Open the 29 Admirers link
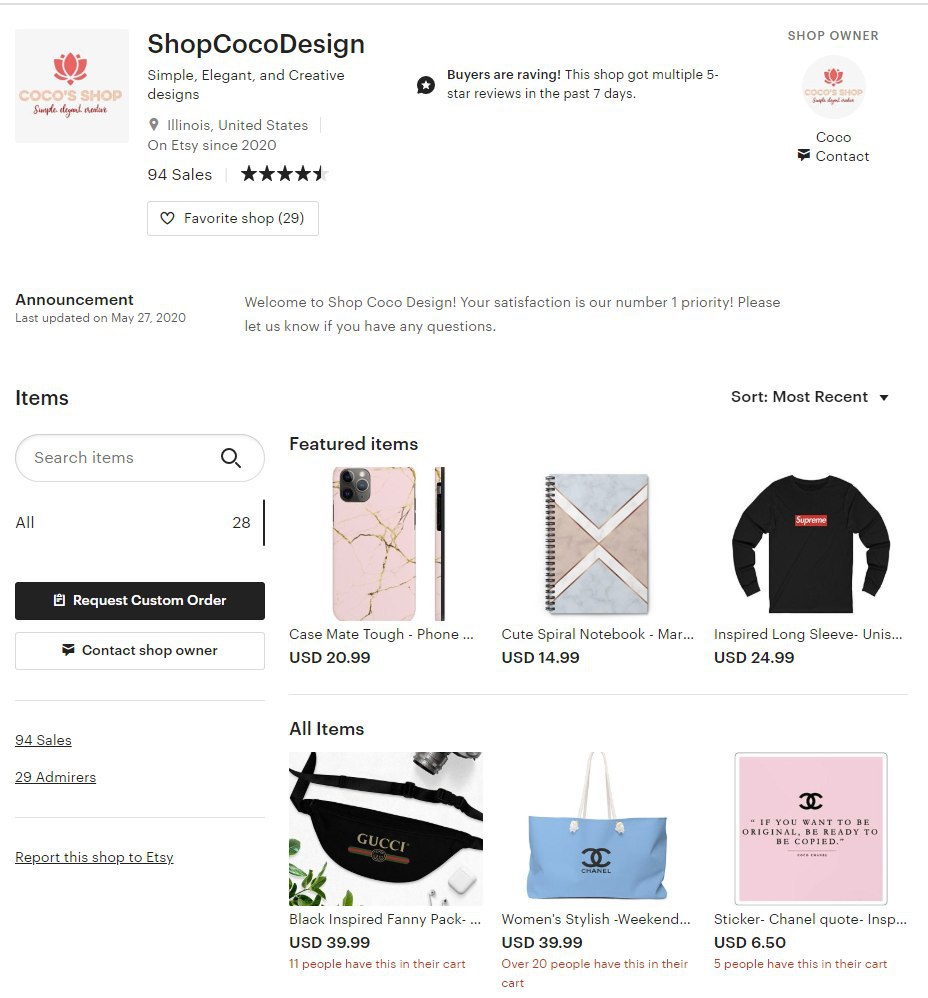Viewport: 928px width, 998px height. (x=55, y=777)
